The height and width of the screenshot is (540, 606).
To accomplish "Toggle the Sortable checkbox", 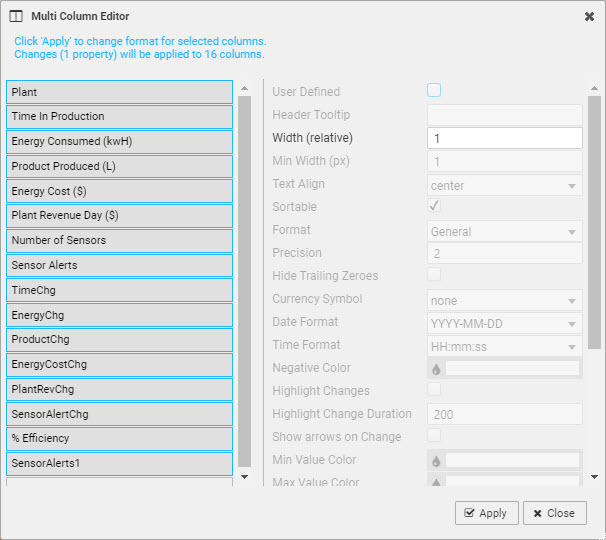I will (x=434, y=206).
